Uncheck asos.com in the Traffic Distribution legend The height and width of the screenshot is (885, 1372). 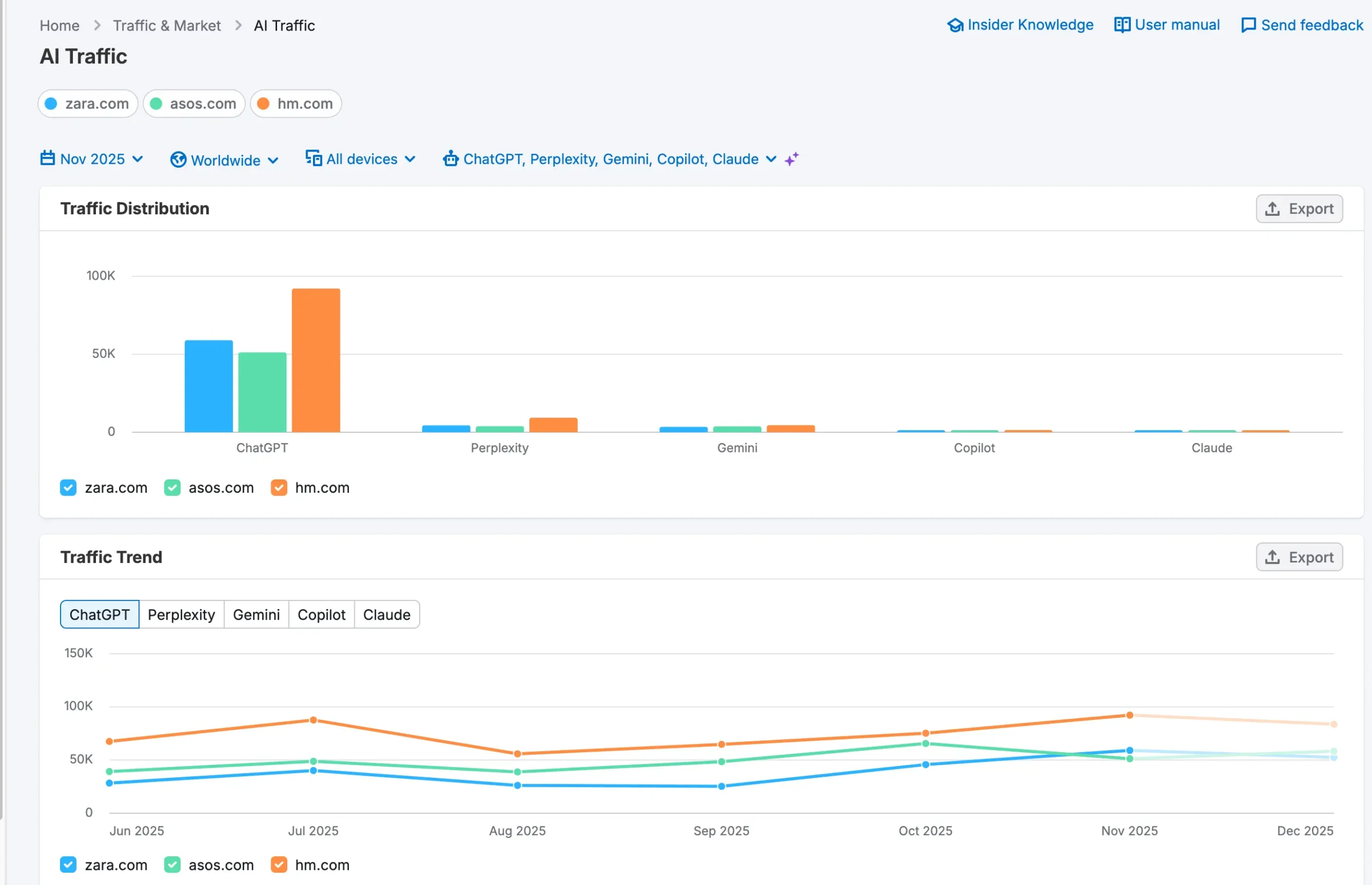[172, 487]
